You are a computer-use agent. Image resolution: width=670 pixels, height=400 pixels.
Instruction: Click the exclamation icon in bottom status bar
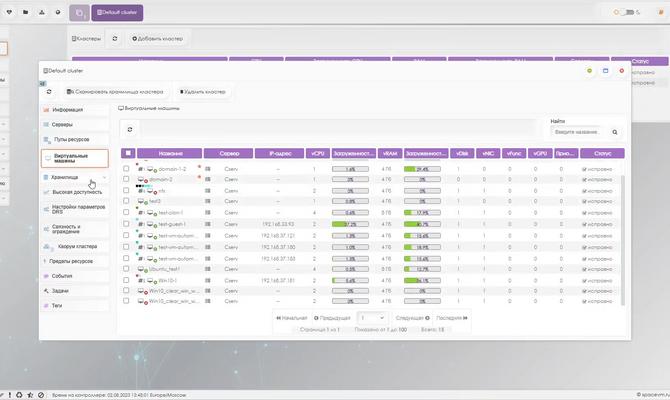pos(9,395)
